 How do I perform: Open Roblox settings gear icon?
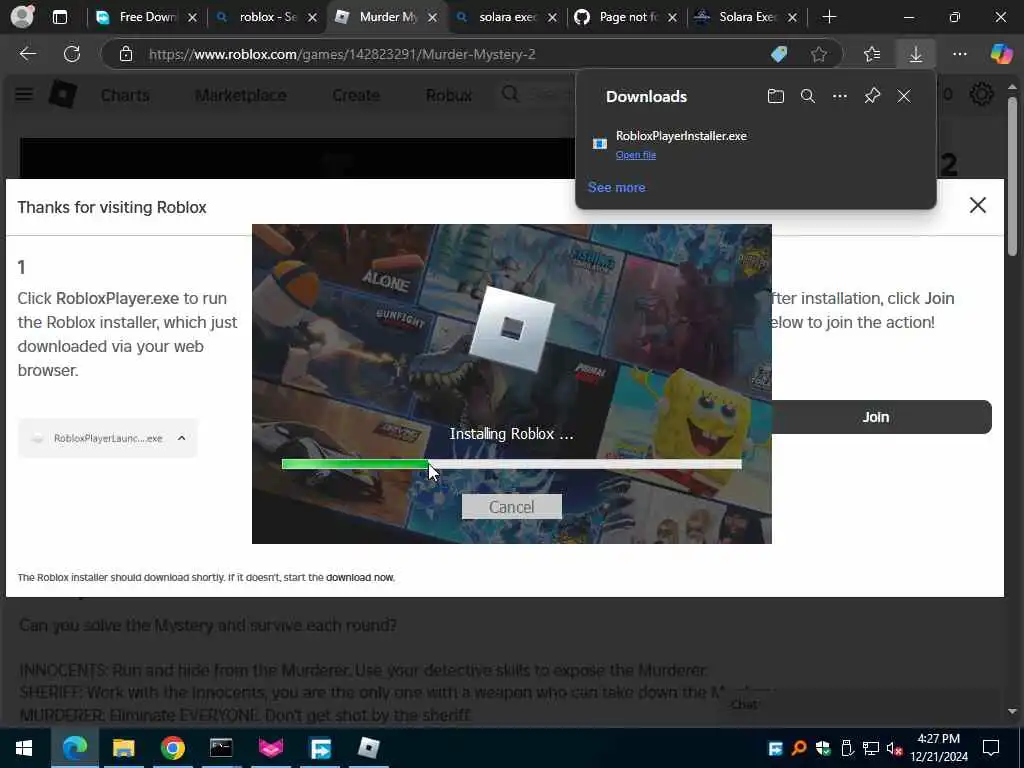981,95
